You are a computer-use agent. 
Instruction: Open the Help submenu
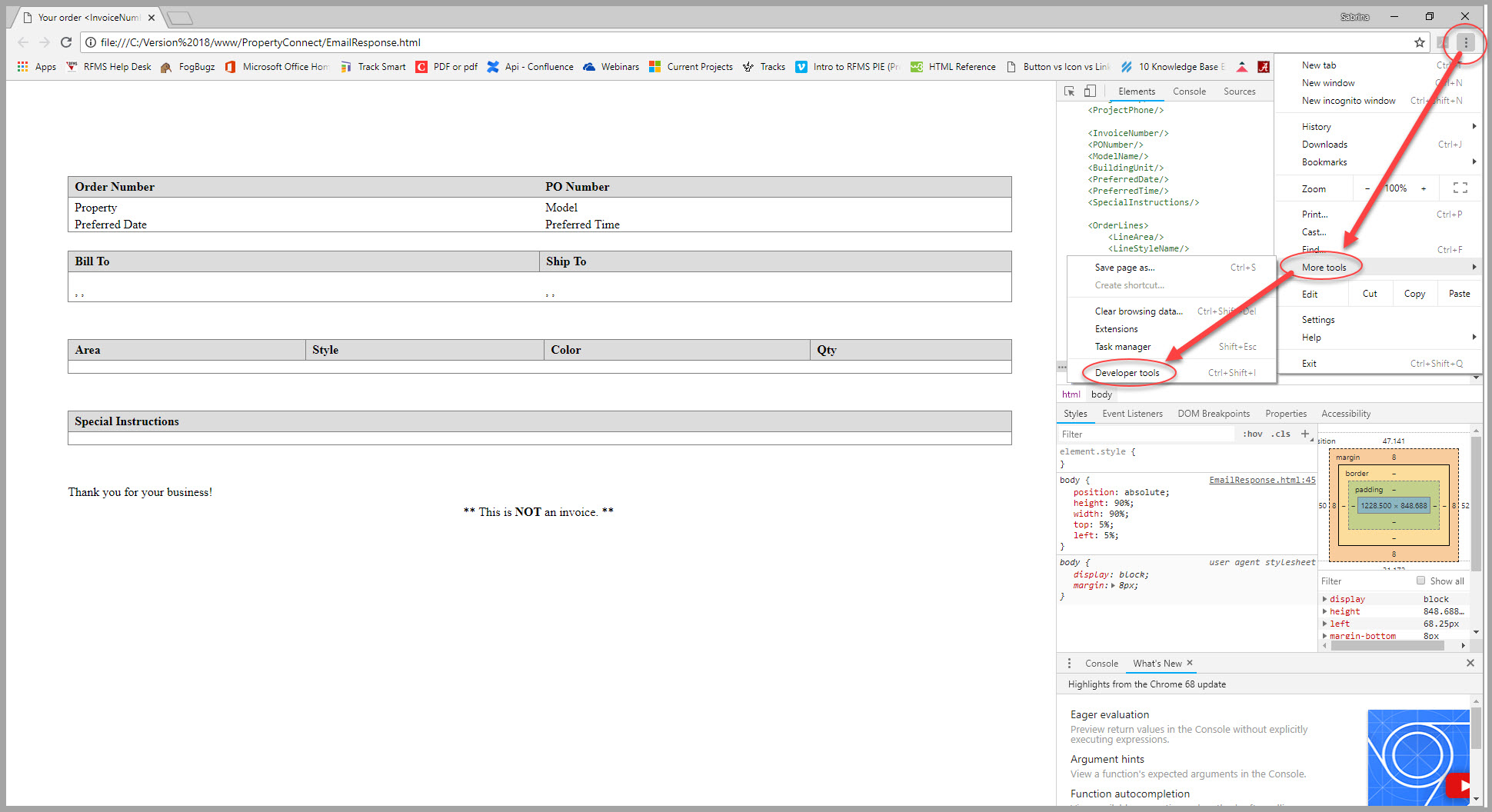coord(1377,338)
